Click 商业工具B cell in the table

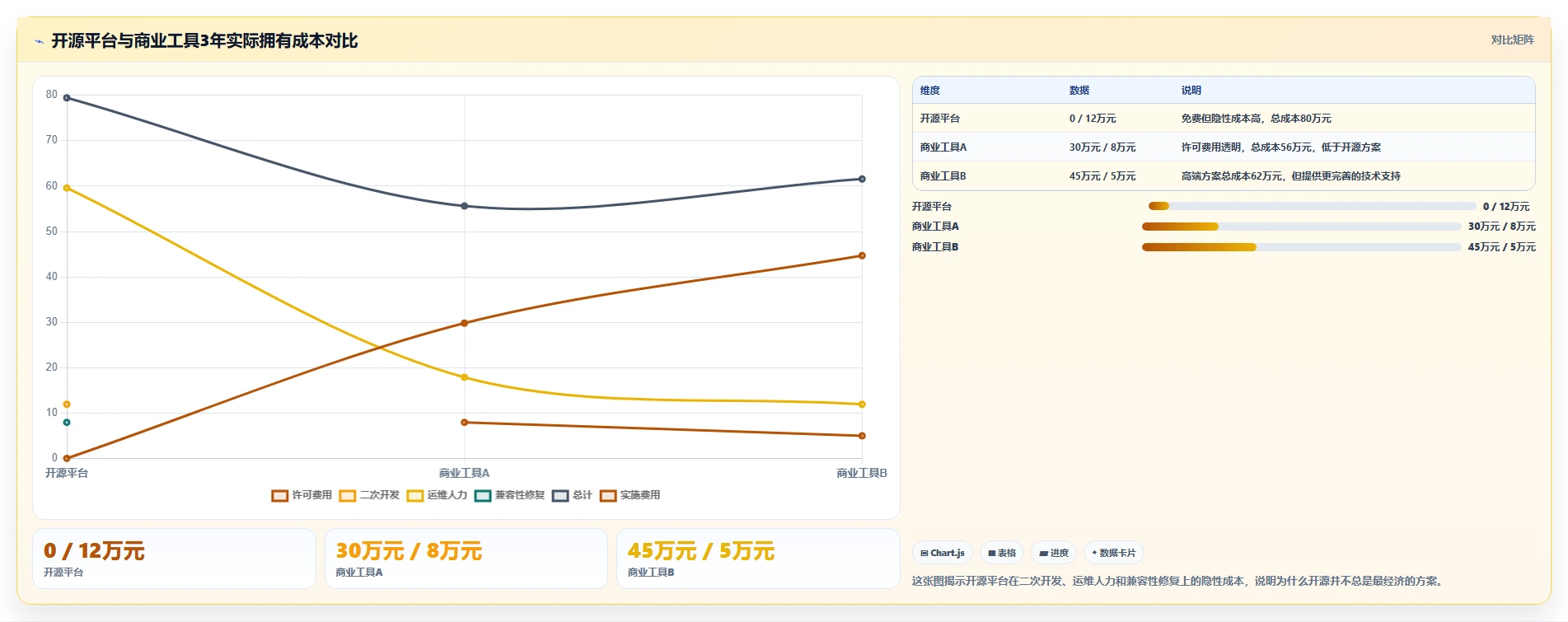[x=943, y=176]
